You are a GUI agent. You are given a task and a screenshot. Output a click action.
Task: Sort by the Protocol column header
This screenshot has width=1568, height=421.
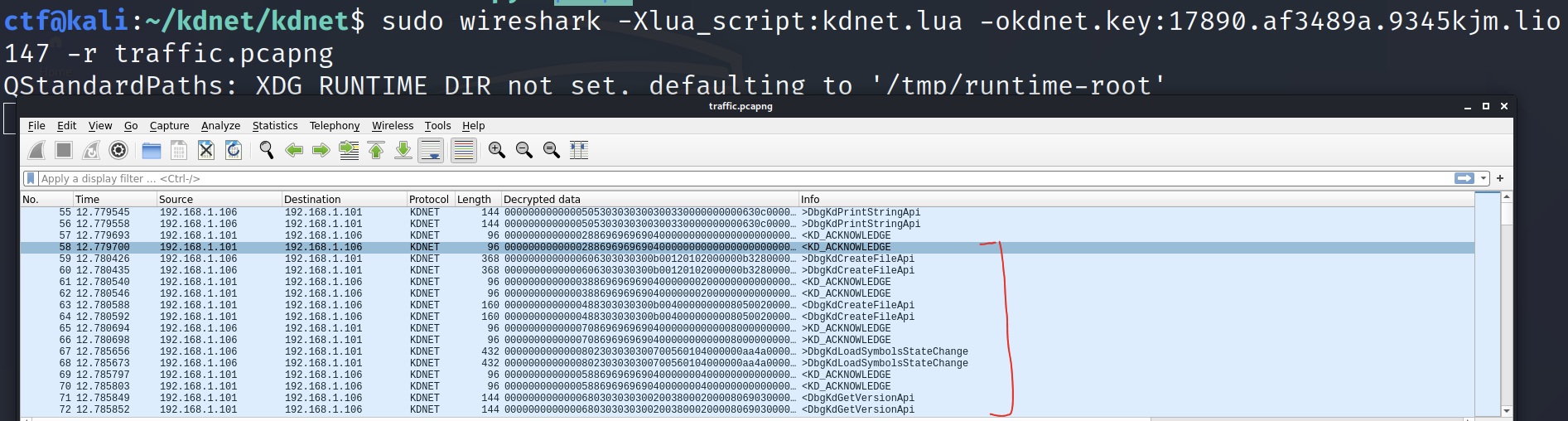point(430,199)
